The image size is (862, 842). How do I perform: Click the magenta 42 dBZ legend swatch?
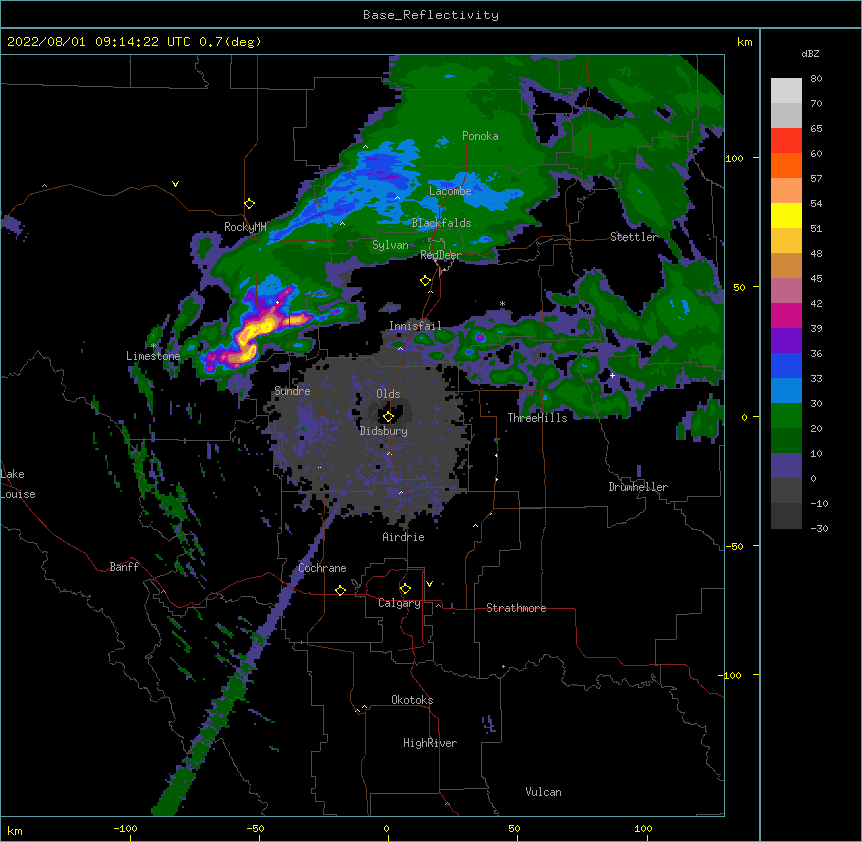pos(786,315)
